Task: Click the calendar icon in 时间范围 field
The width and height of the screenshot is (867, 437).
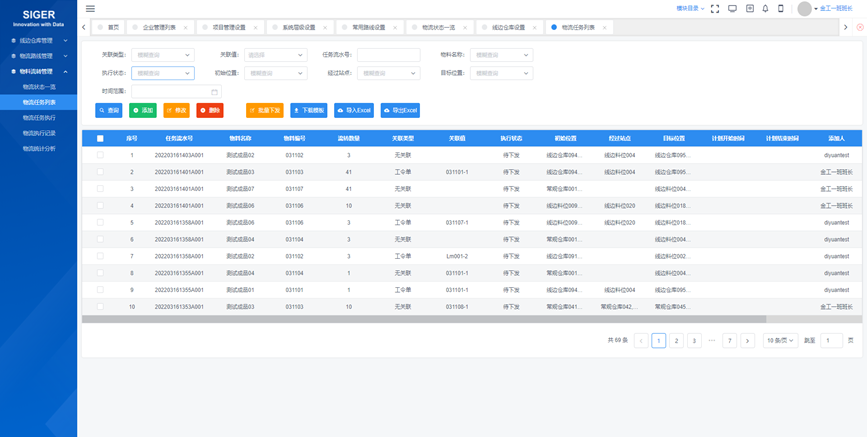Action: point(214,92)
